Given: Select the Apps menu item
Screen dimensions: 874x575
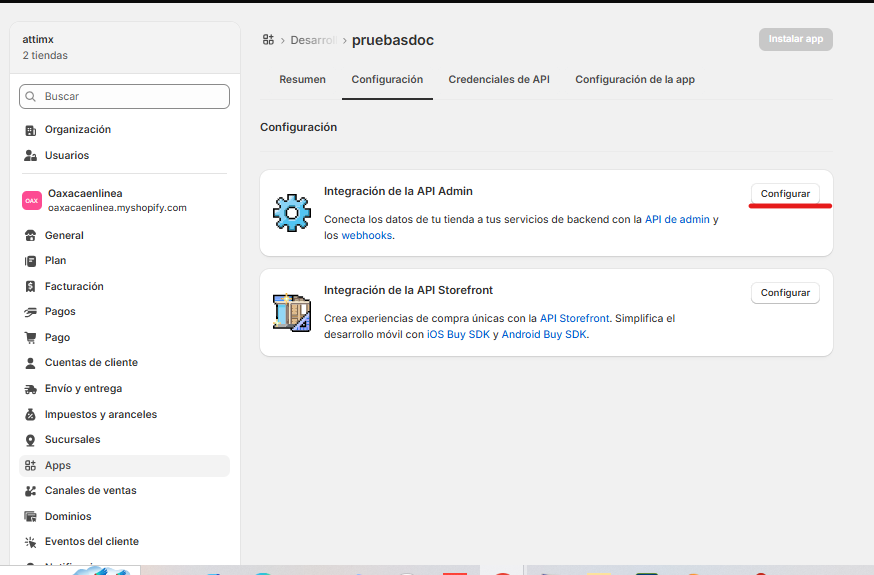Looking at the screenshot, I should (124, 466).
